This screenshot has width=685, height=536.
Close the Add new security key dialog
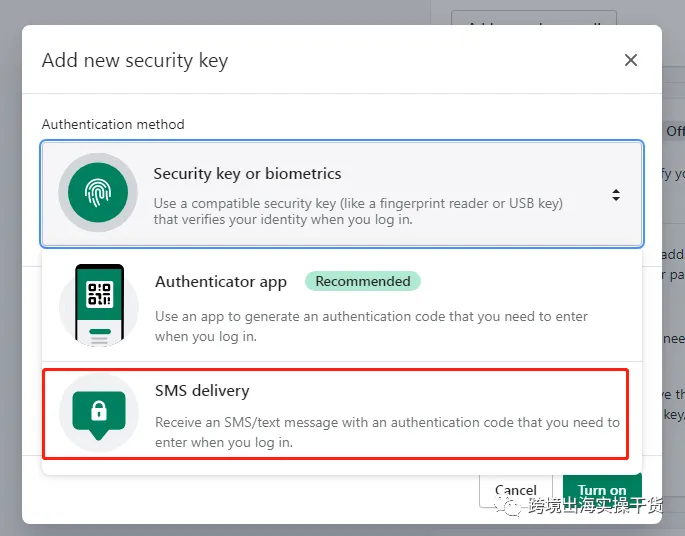tap(630, 60)
